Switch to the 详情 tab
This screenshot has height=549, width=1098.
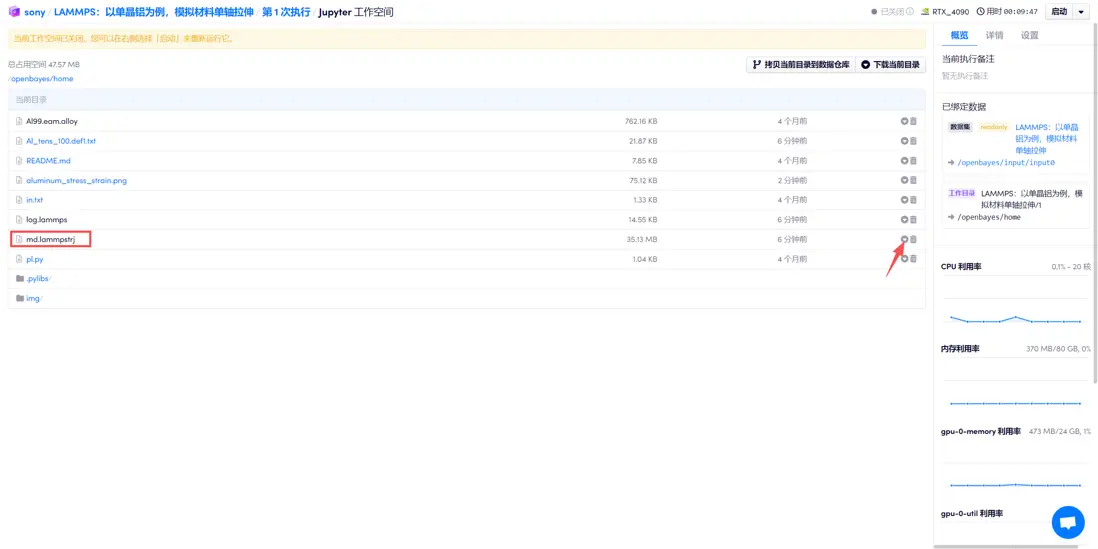click(x=994, y=36)
